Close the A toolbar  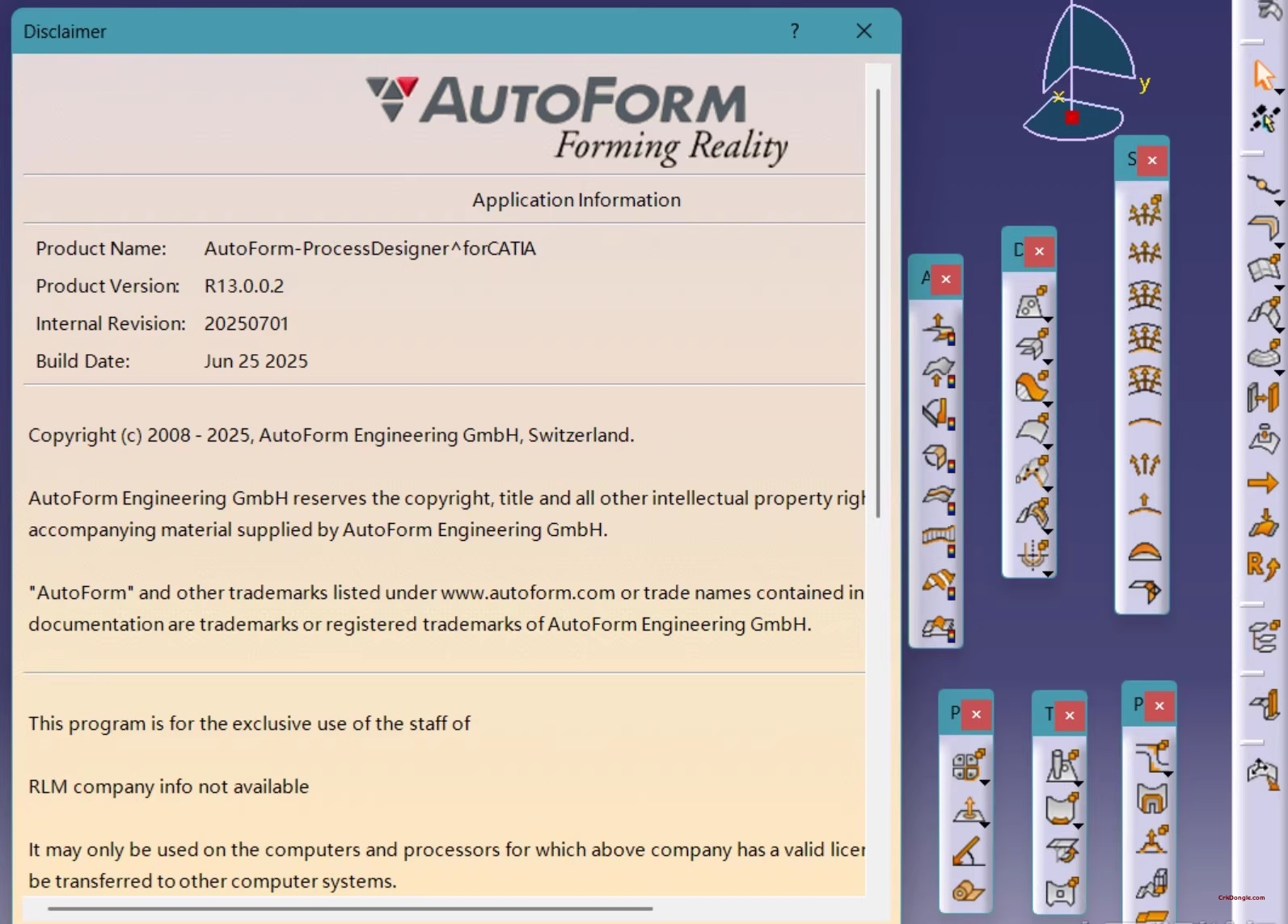click(945, 280)
